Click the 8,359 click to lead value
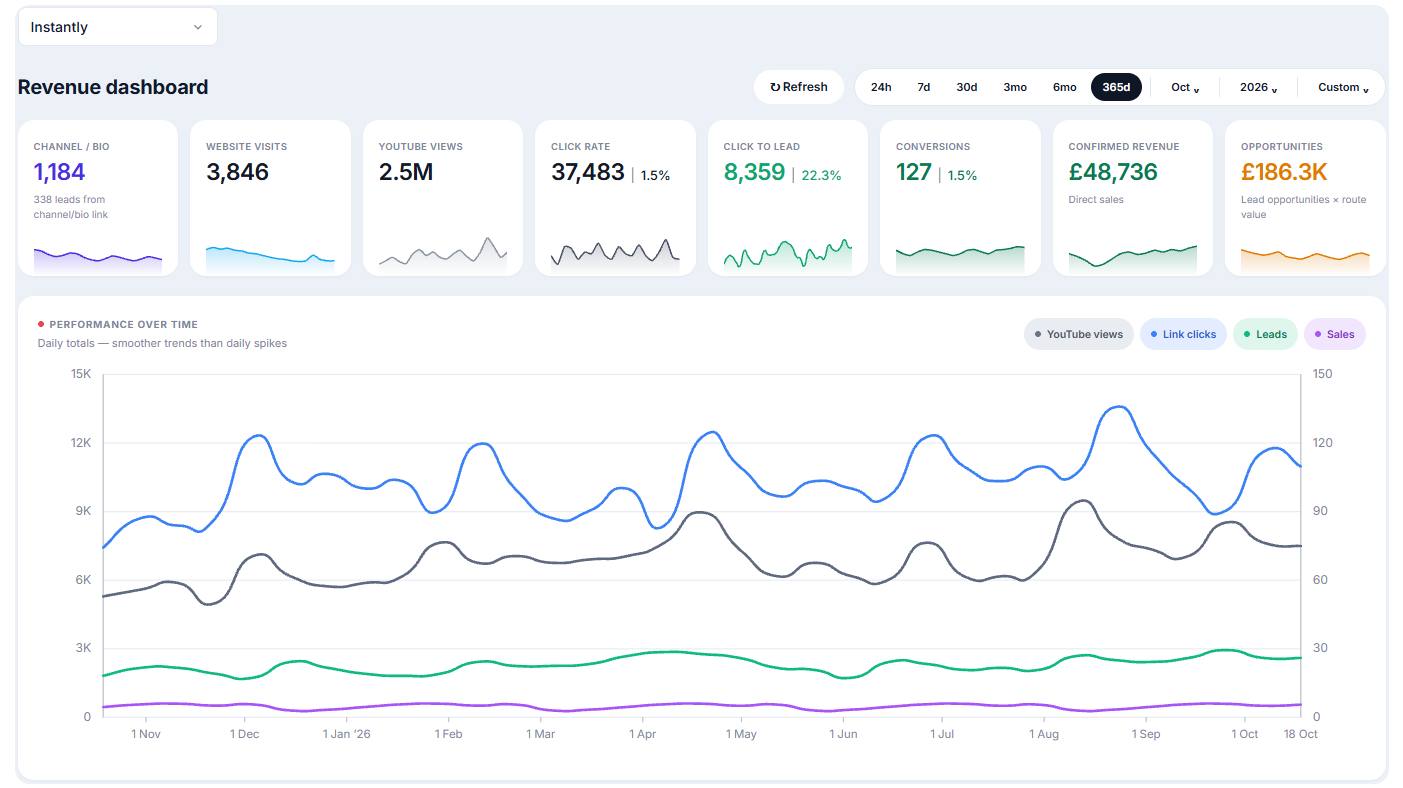1403x788 pixels. pos(755,172)
